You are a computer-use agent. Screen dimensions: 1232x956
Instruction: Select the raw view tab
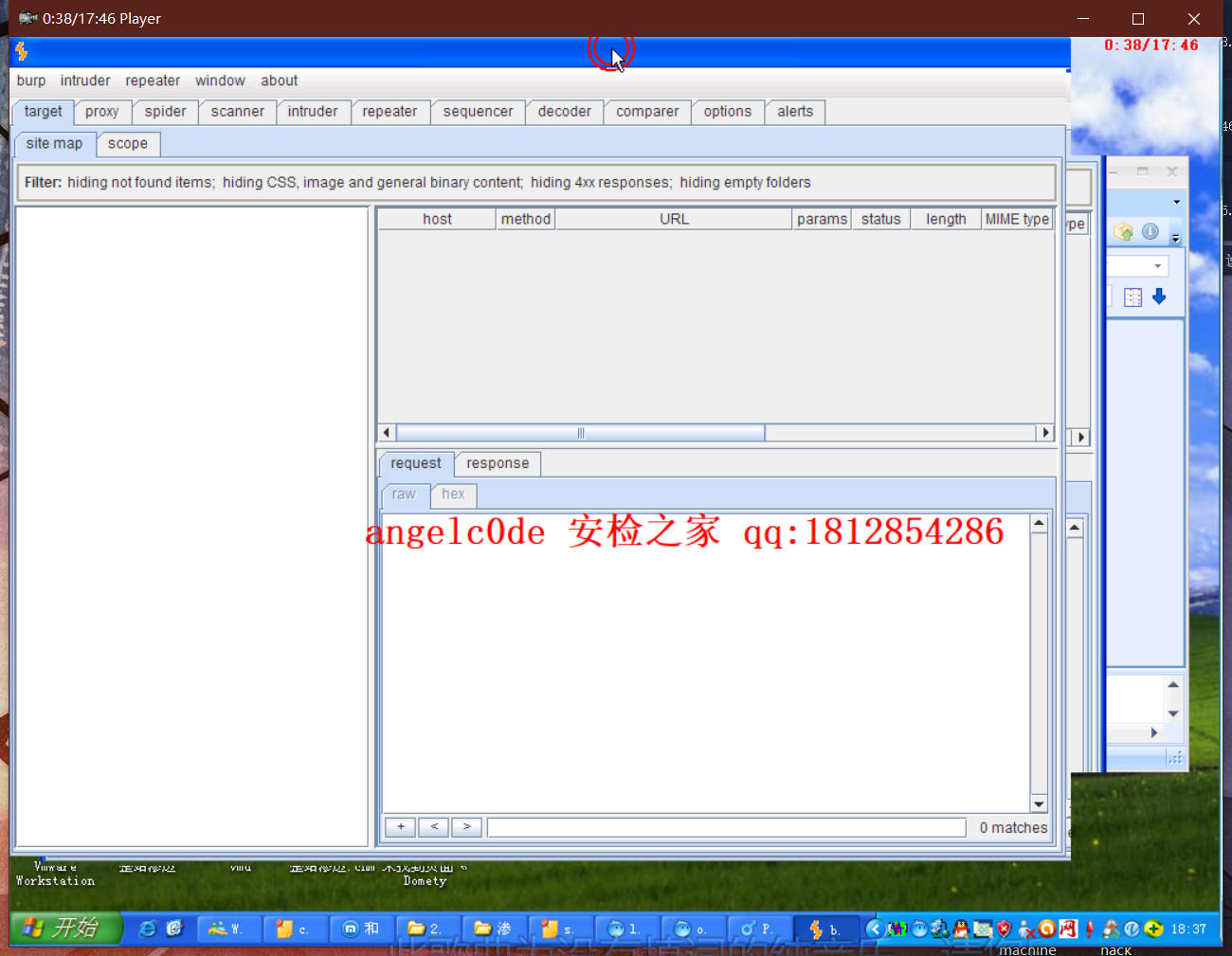pyautogui.click(x=404, y=495)
